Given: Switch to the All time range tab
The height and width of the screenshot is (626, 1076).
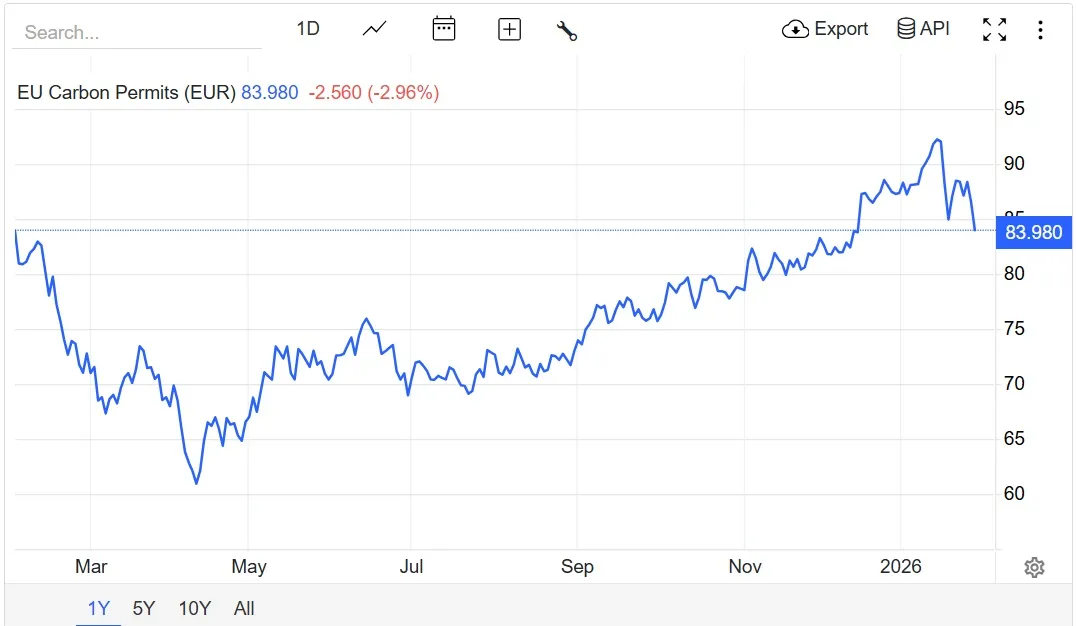Looking at the screenshot, I should pyautogui.click(x=244, y=608).
